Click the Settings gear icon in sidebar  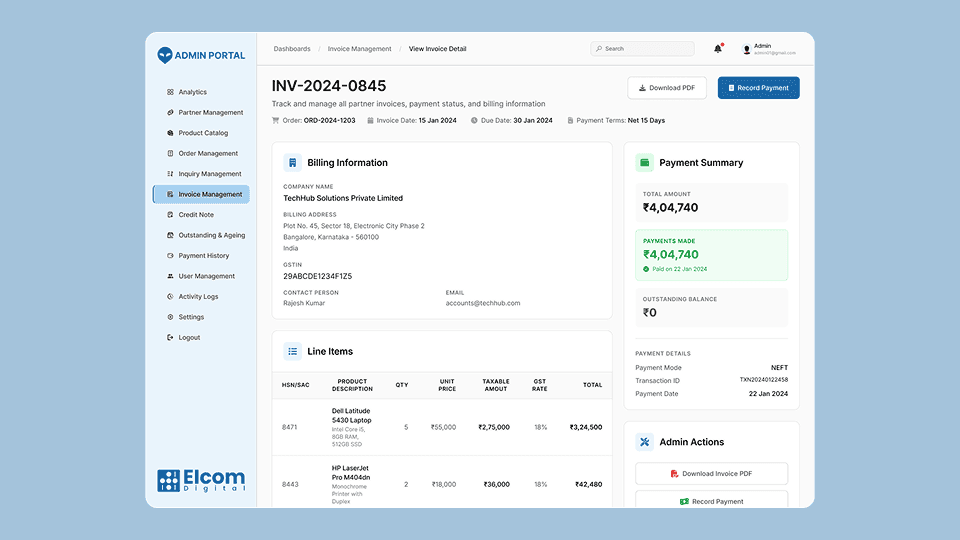coord(170,317)
